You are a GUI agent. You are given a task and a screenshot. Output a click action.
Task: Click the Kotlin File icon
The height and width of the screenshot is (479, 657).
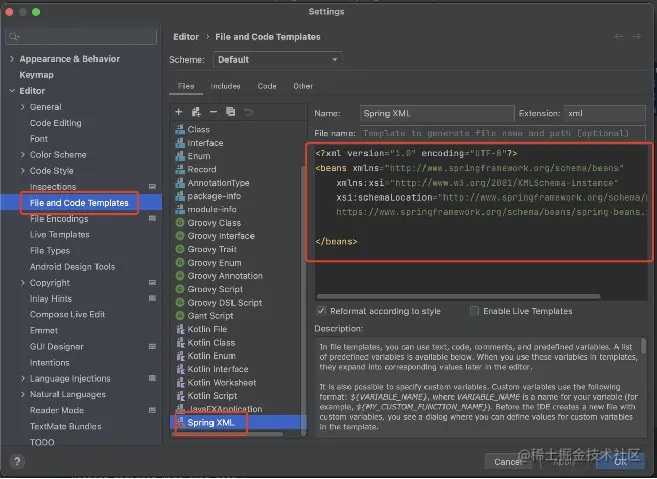[180, 329]
